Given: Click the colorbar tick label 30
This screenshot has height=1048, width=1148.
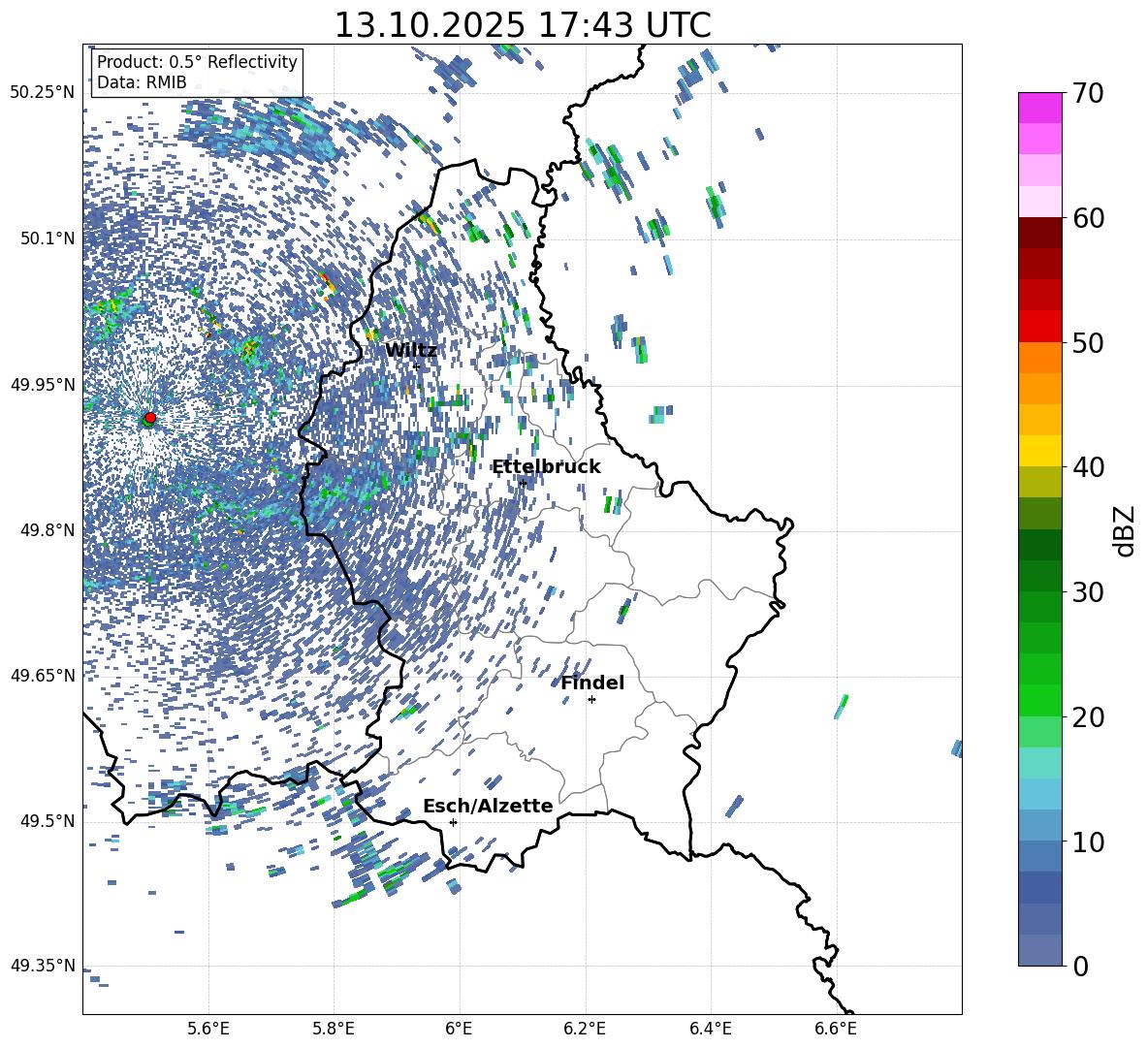Looking at the screenshot, I should pos(1089,592).
